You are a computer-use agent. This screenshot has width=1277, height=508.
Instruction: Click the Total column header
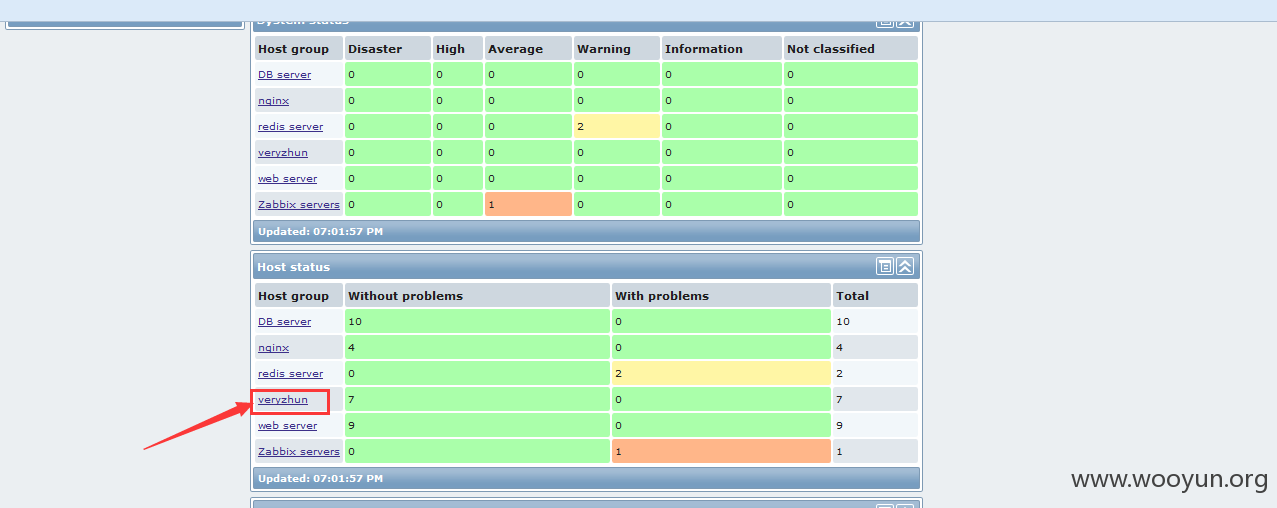876,295
